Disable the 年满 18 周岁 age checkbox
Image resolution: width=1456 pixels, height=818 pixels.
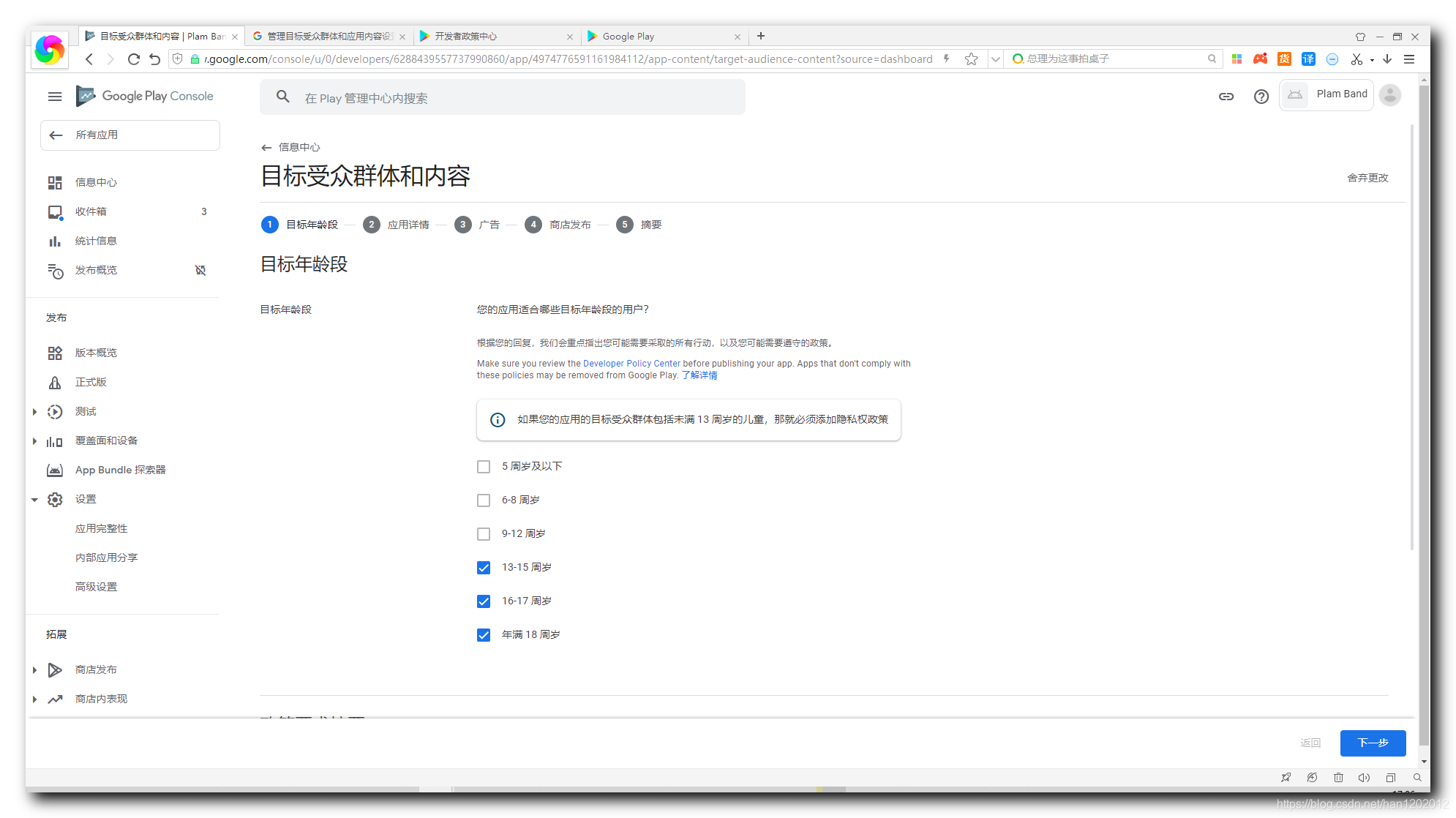[x=484, y=634]
